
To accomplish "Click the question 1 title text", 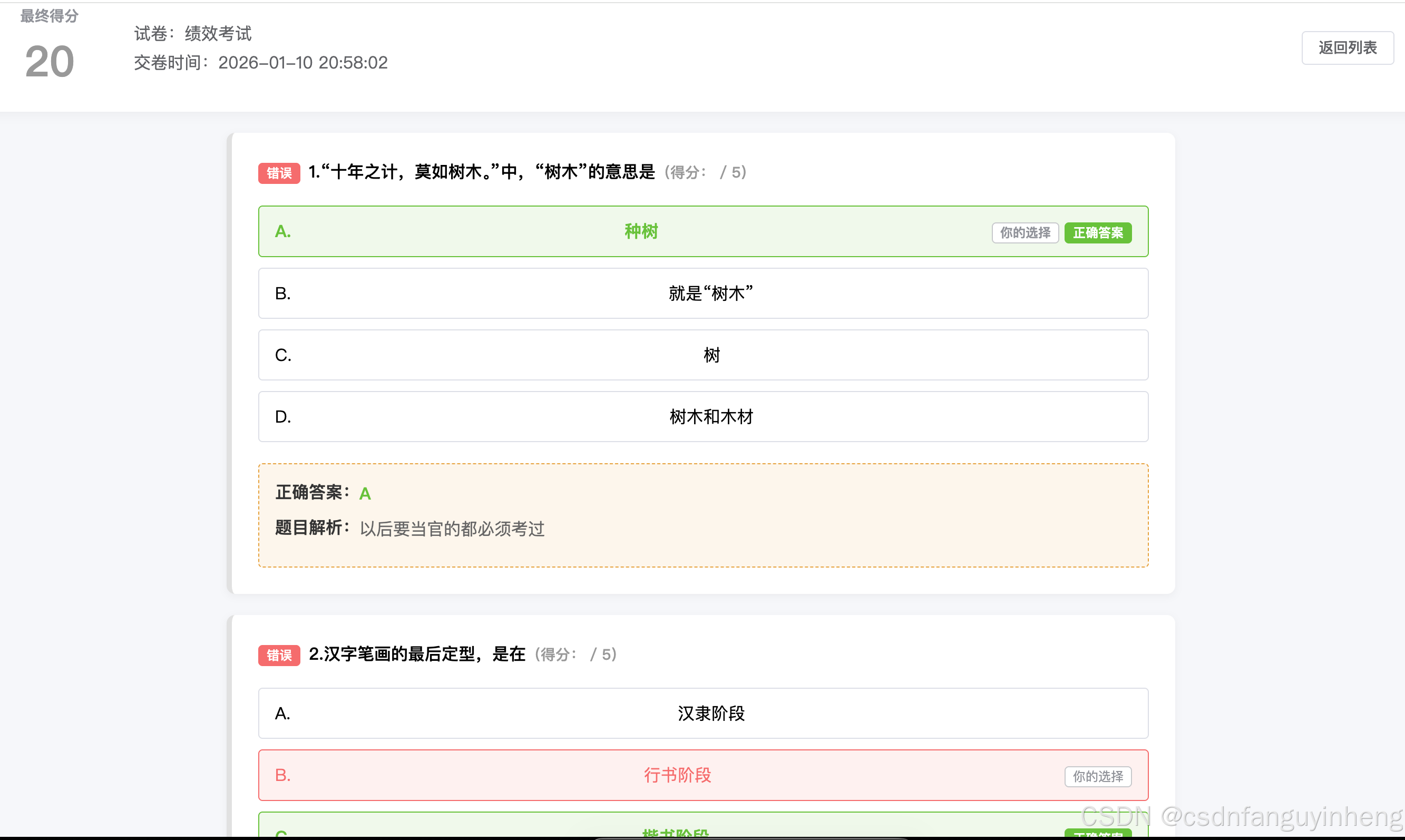I will (x=481, y=171).
